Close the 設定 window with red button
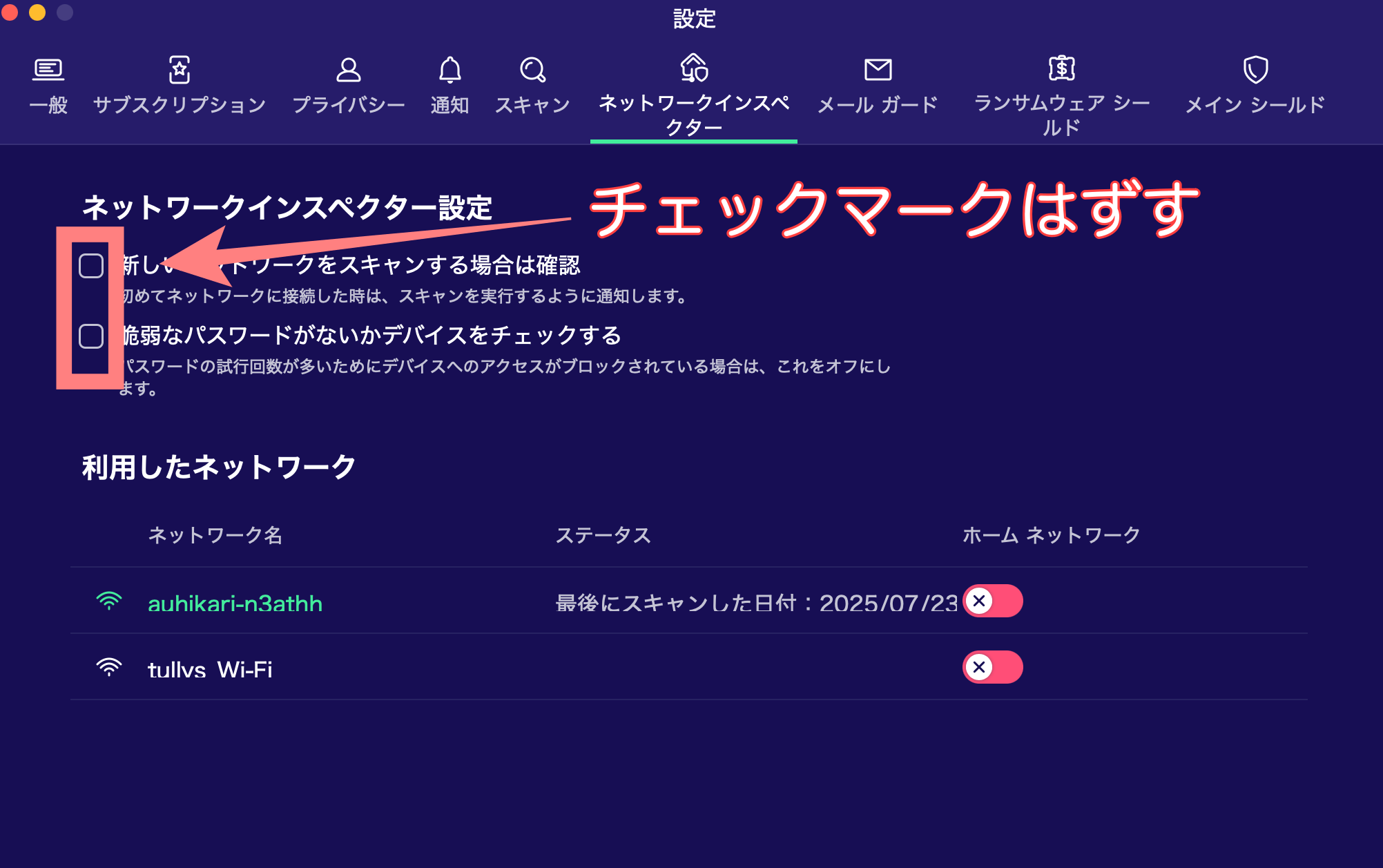1383x868 pixels. (x=10, y=12)
